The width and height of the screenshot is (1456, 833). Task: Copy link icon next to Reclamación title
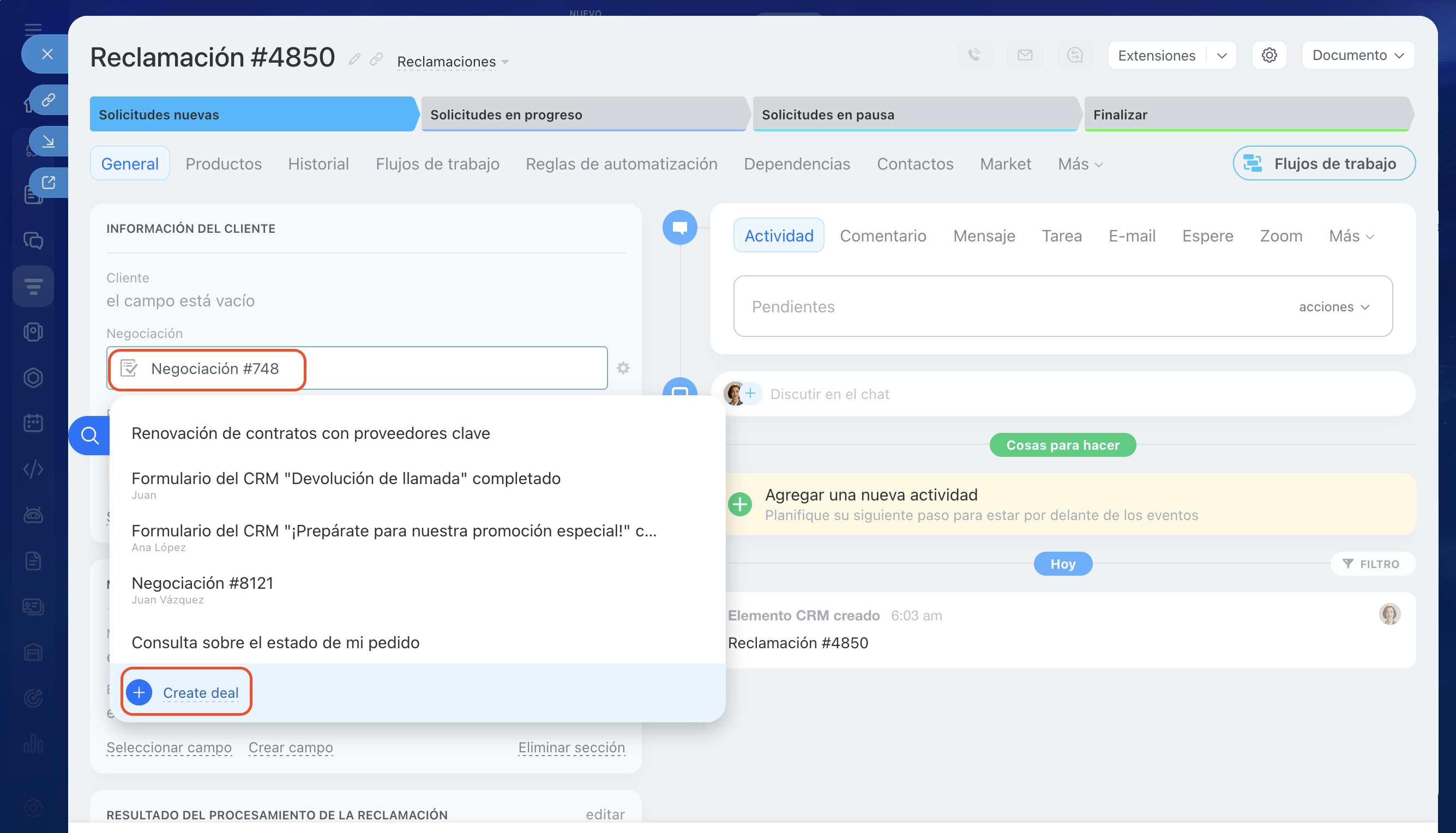(x=376, y=59)
